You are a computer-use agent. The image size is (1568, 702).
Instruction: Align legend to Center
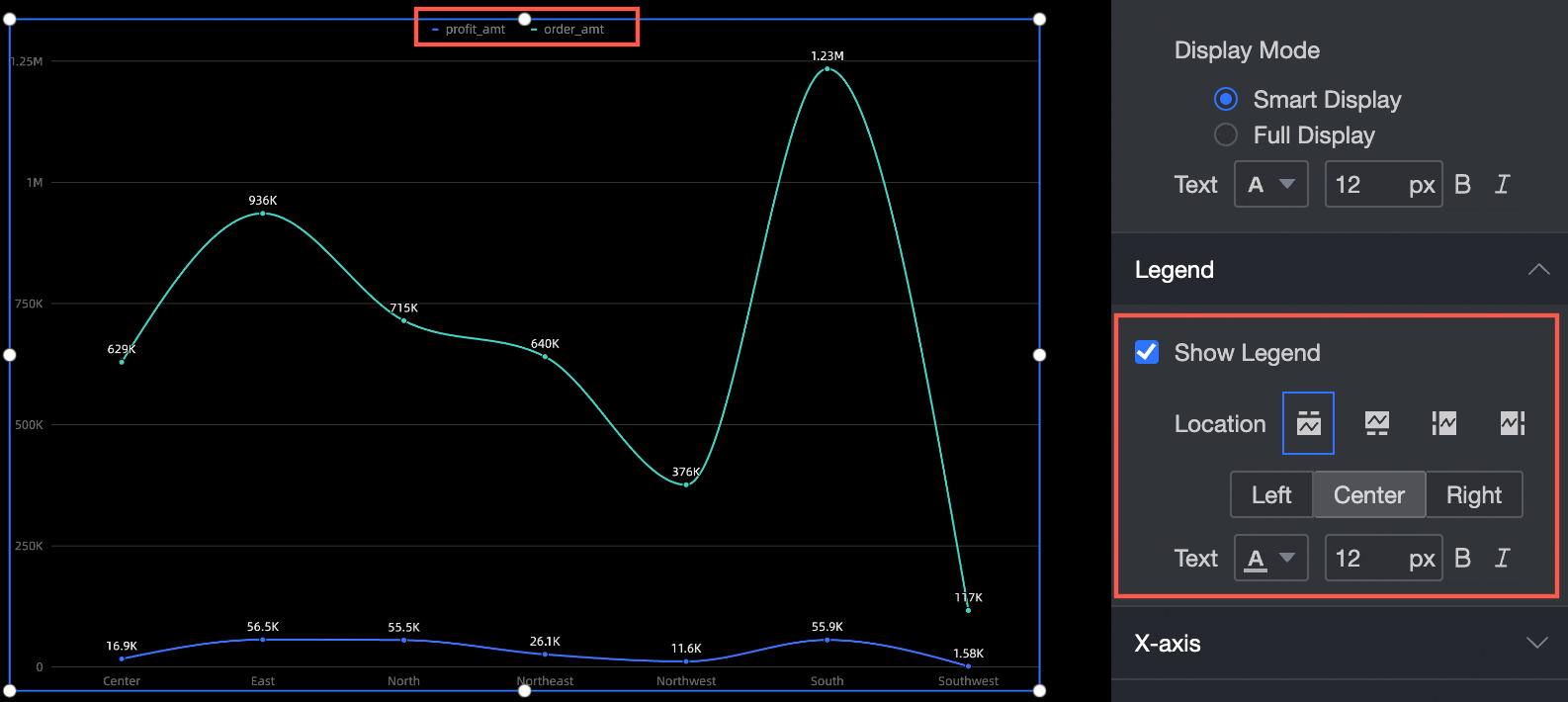click(x=1369, y=494)
